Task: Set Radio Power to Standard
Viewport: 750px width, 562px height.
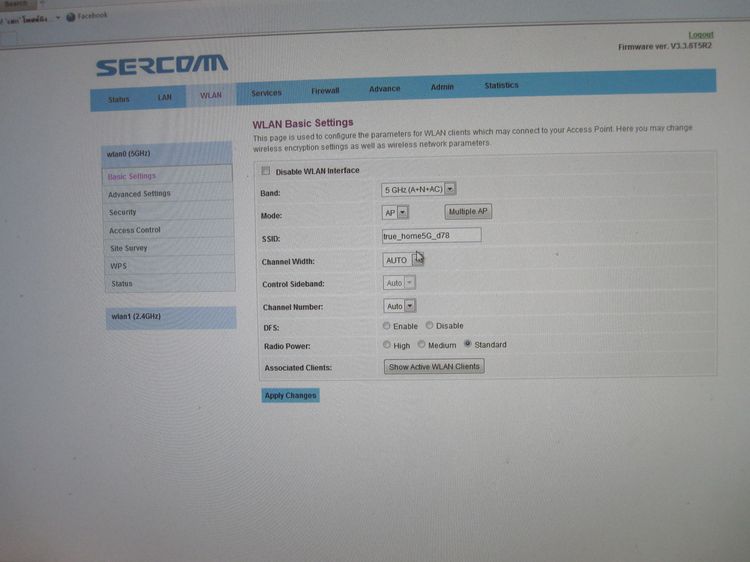Action: click(x=468, y=344)
